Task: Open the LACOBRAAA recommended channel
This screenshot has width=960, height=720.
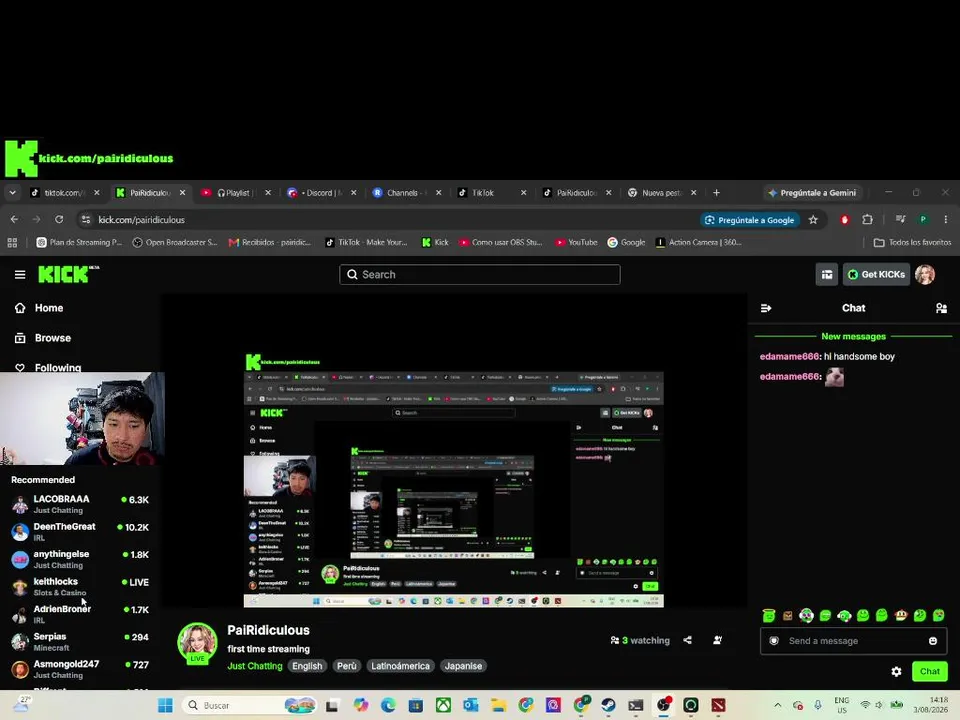Action: pyautogui.click(x=81, y=504)
